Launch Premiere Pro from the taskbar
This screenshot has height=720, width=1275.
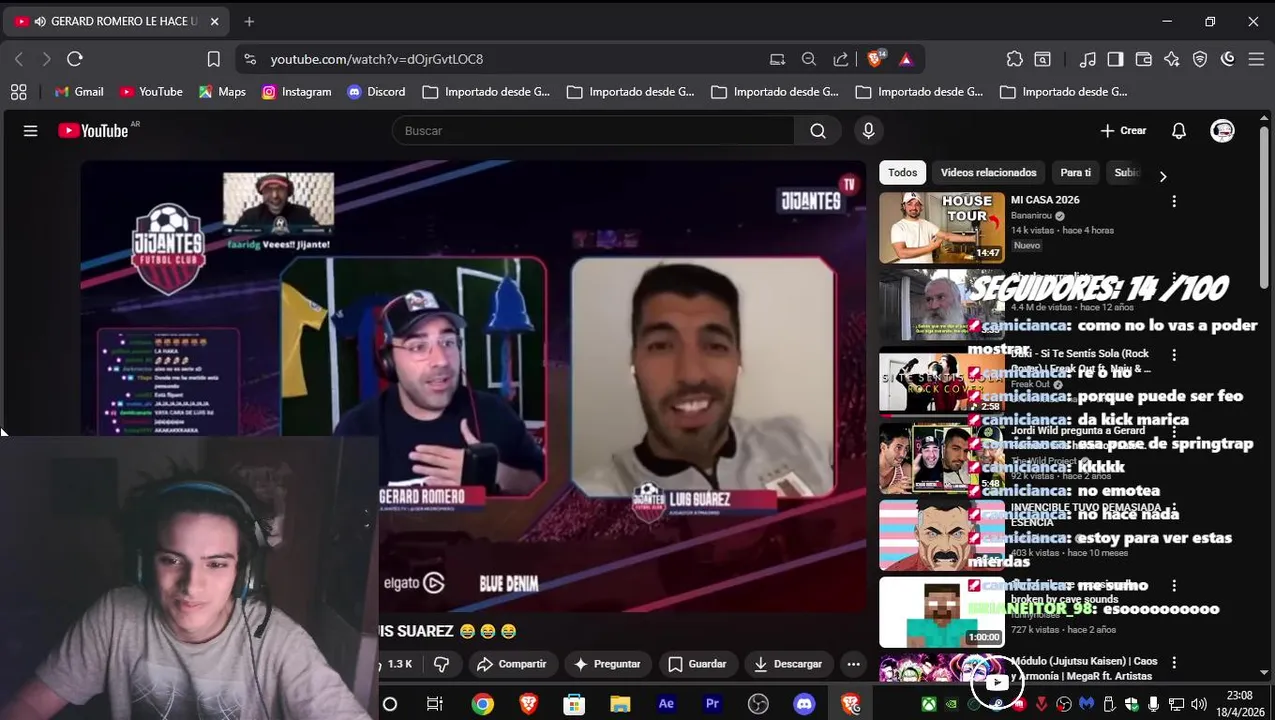[712, 704]
